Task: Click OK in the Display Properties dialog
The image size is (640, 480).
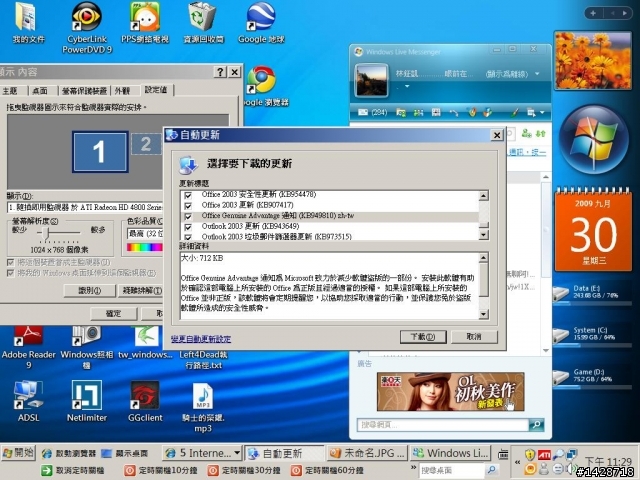Action: pos(113,313)
